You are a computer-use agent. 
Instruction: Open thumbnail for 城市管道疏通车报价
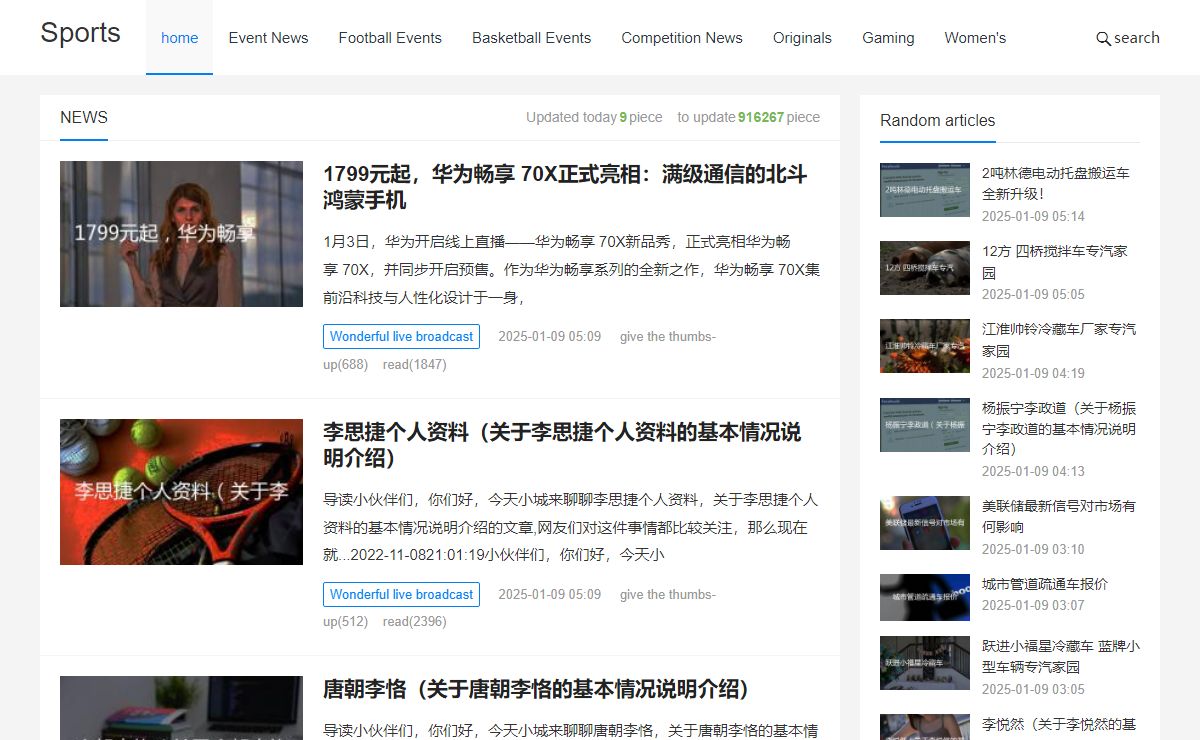click(x=925, y=597)
